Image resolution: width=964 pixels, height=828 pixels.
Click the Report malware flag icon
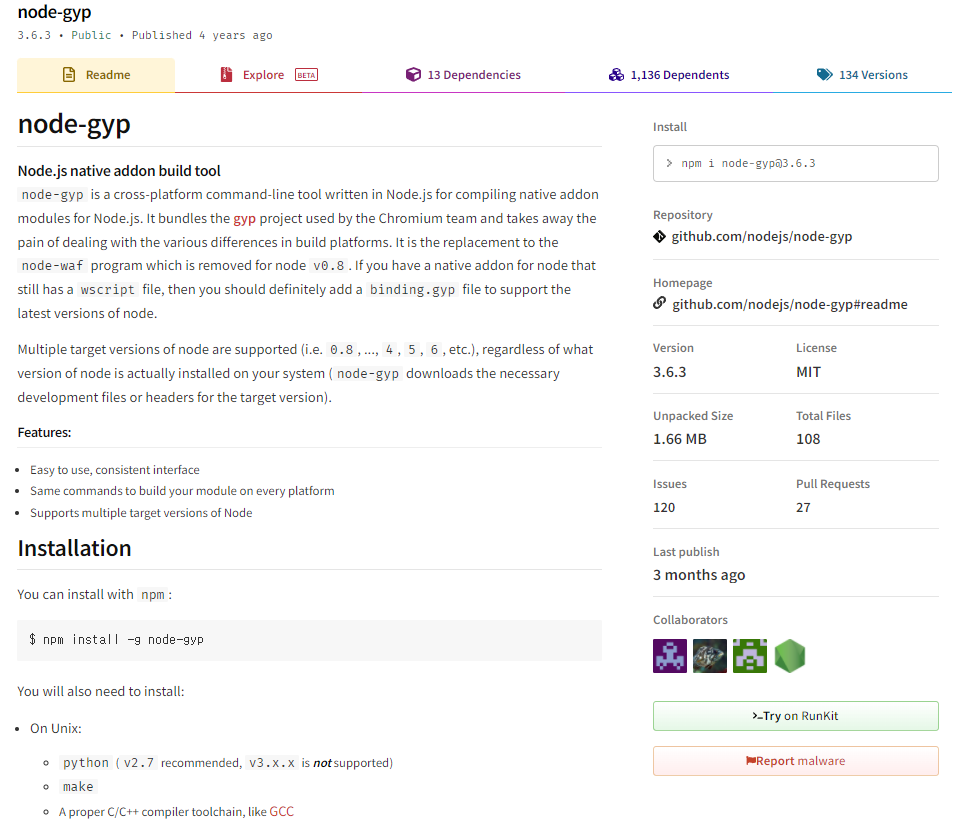coord(751,761)
